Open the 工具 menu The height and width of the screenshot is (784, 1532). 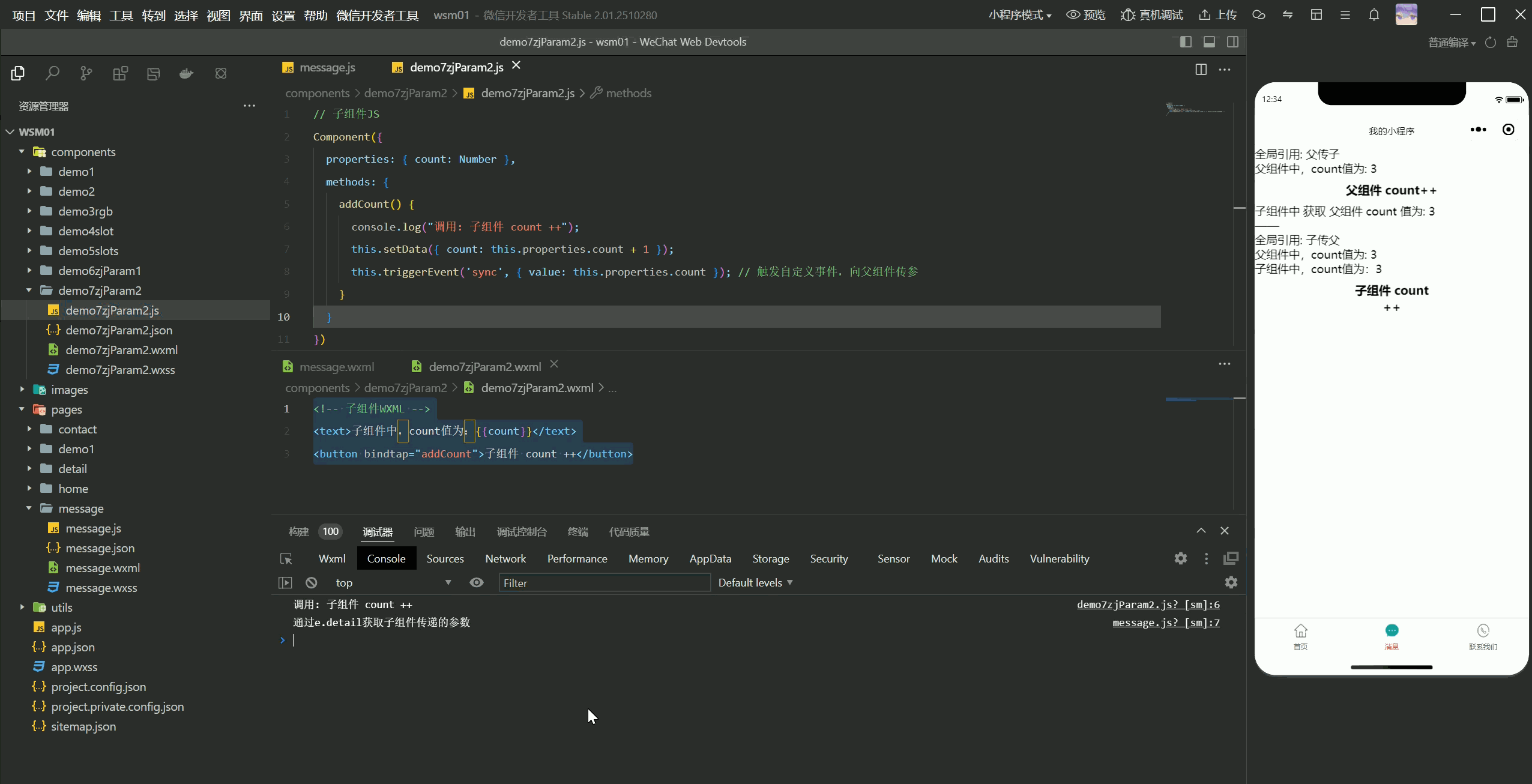pyautogui.click(x=121, y=16)
